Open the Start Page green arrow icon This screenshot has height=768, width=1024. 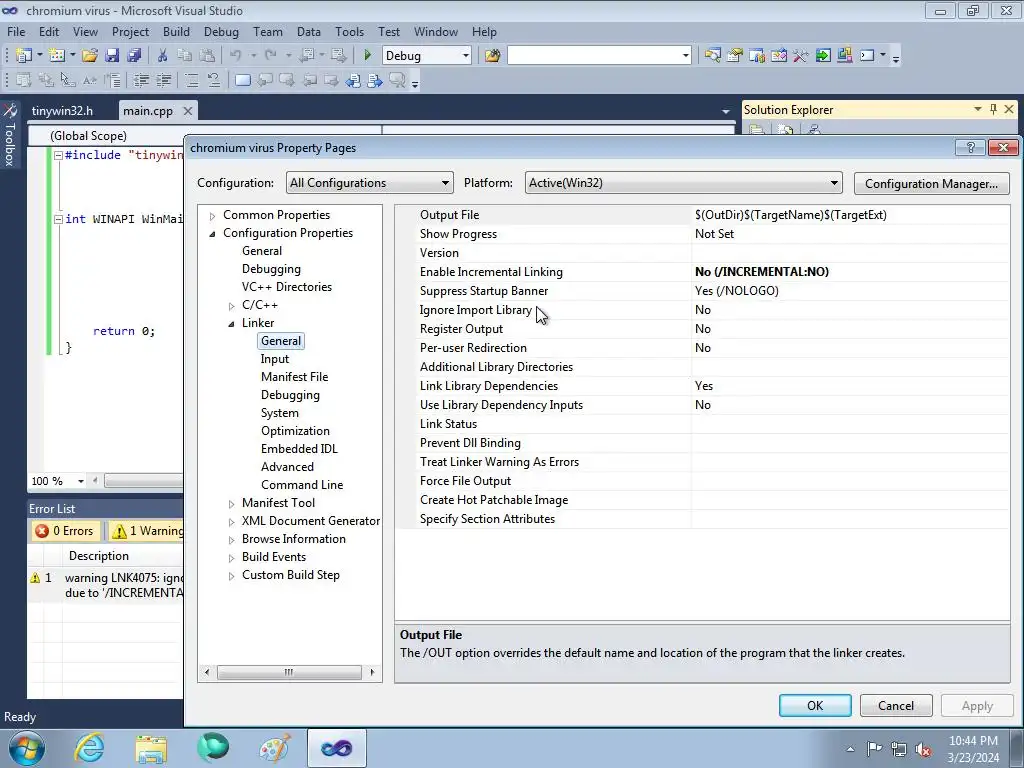tap(823, 56)
